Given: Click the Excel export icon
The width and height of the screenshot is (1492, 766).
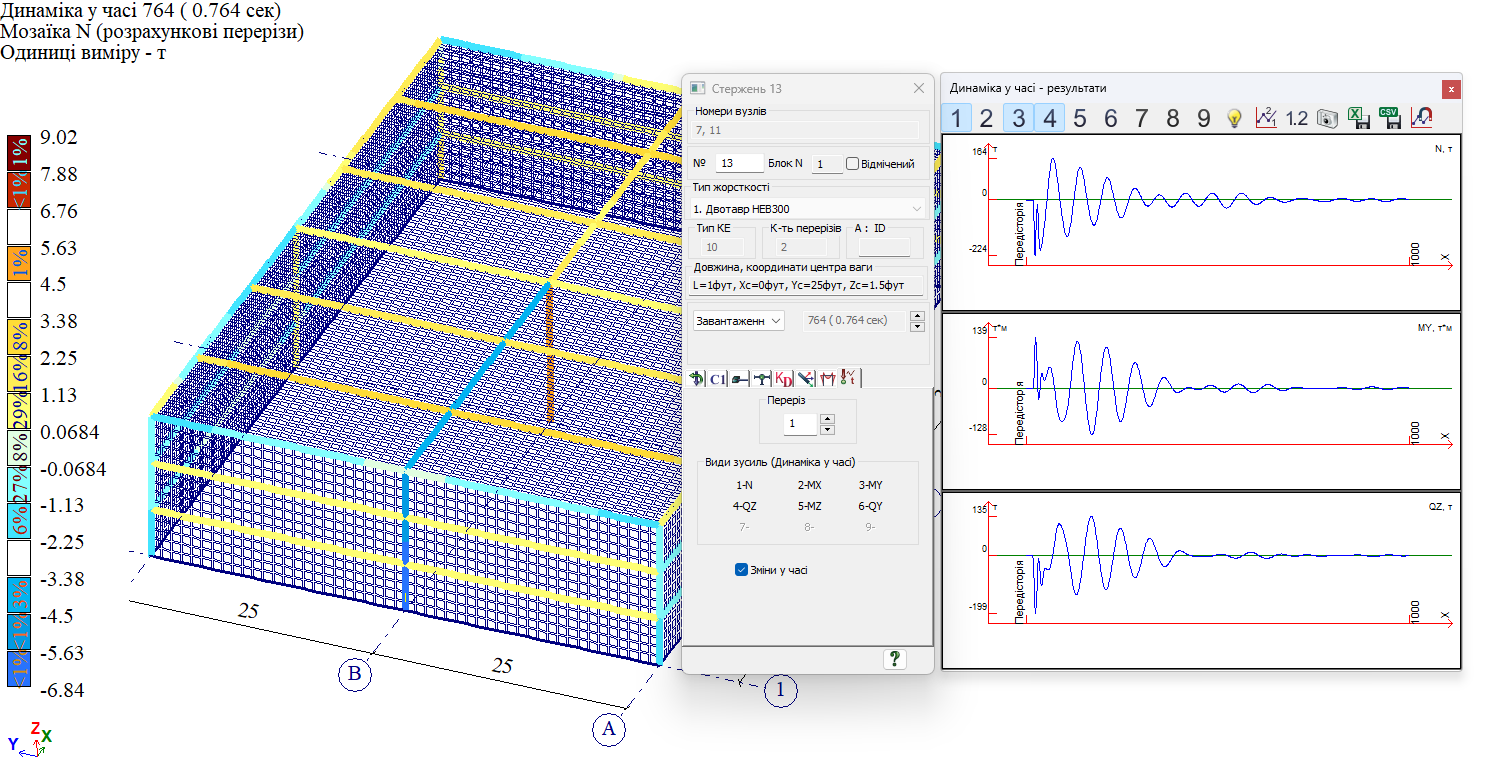Looking at the screenshot, I should click(1358, 118).
